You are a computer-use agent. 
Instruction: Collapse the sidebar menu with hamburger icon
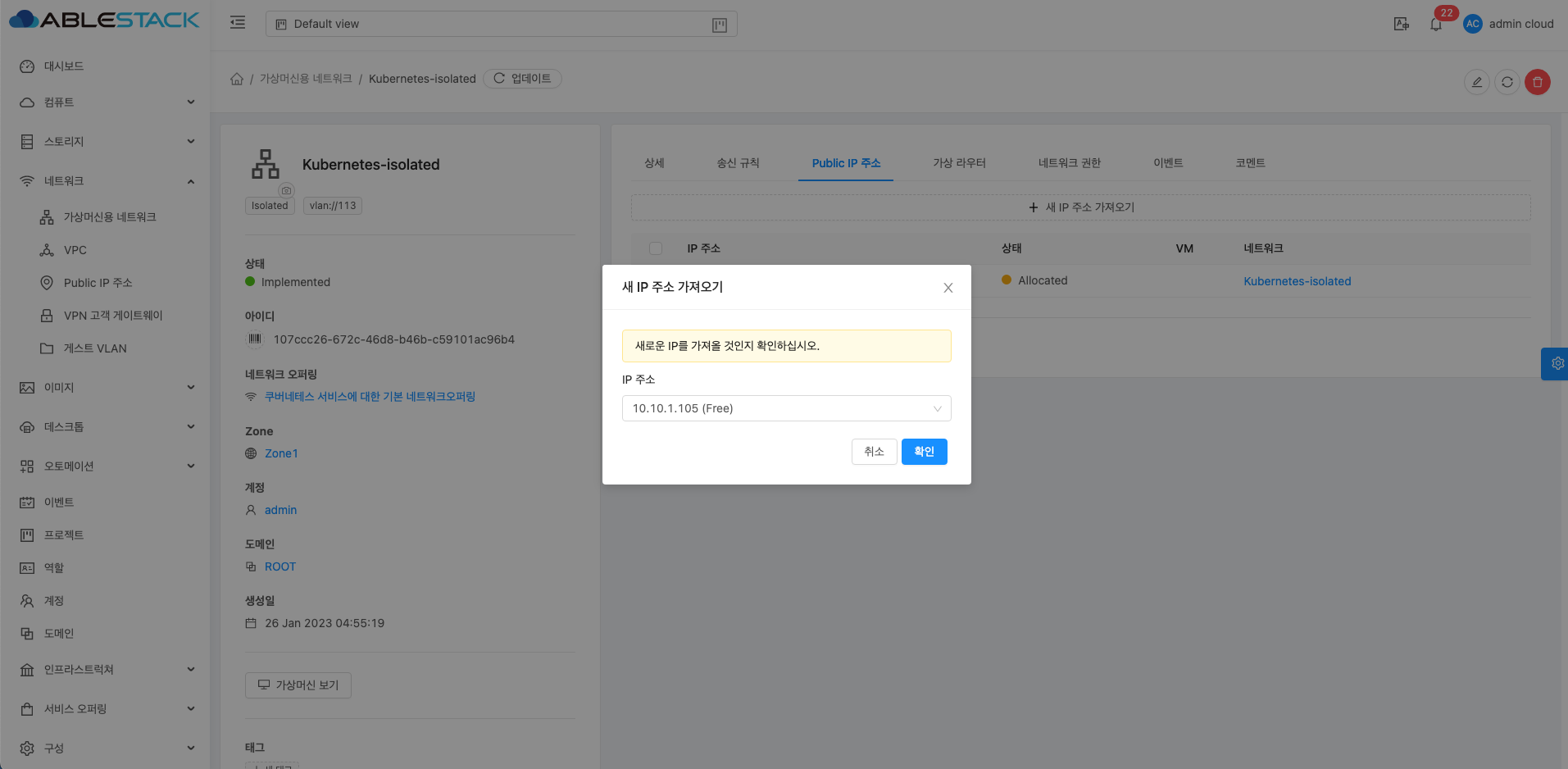click(x=238, y=23)
